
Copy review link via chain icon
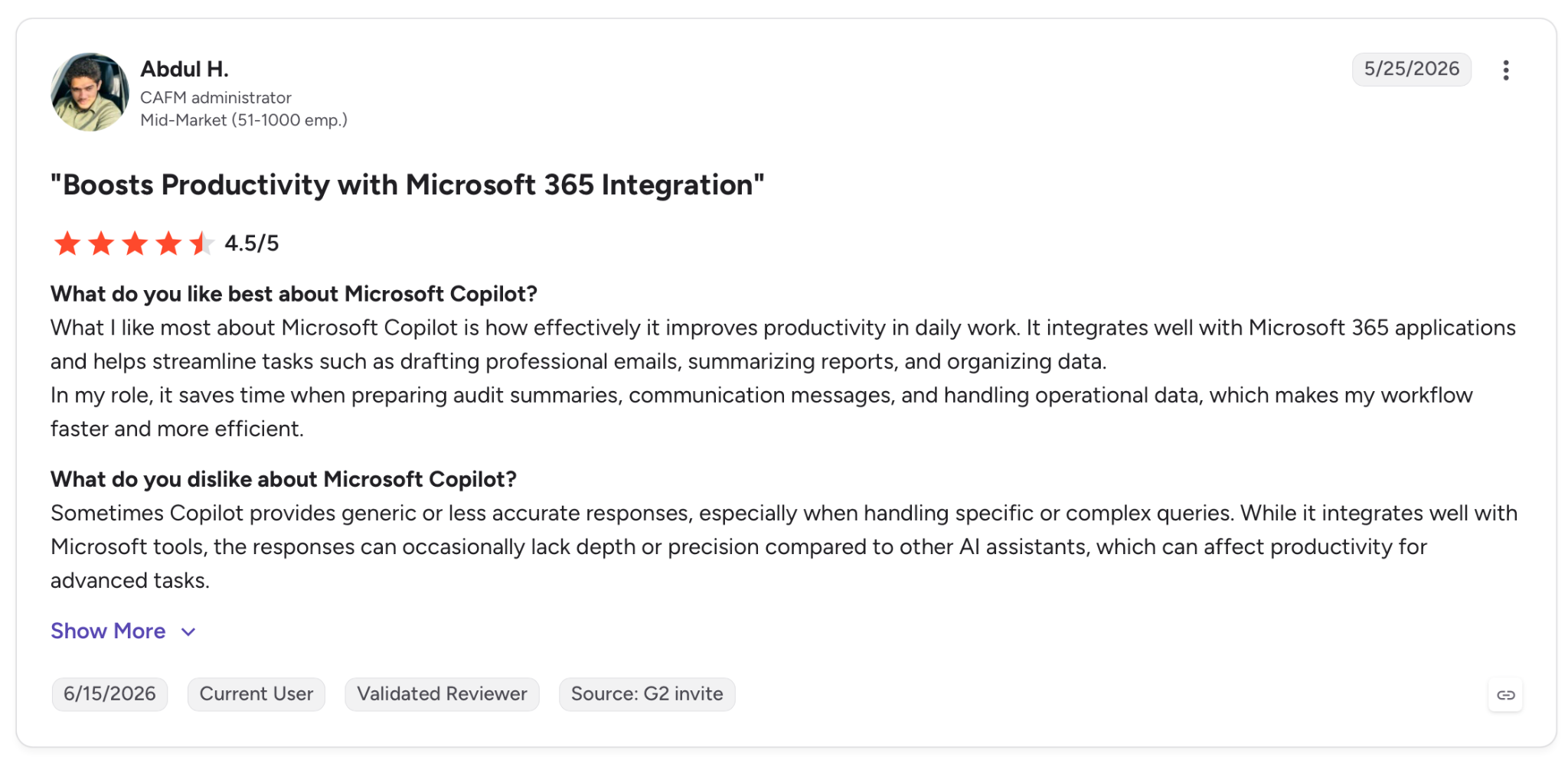click(x=1506, y=695)
